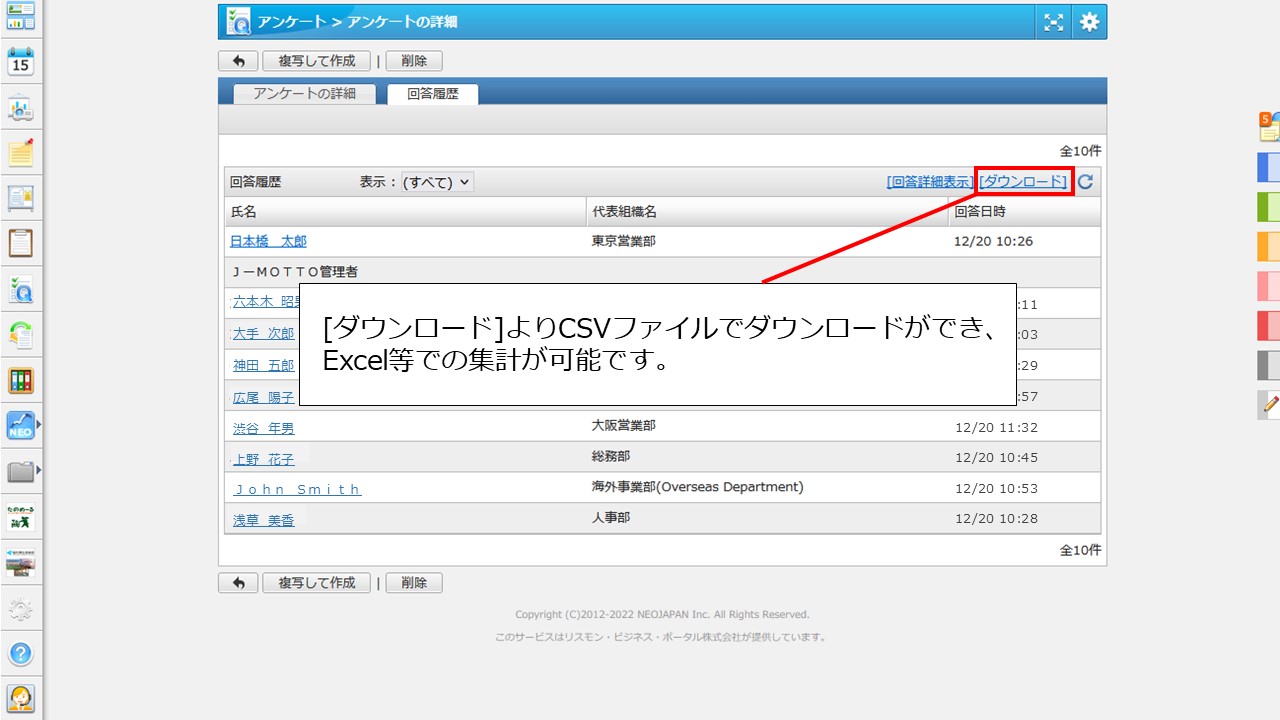Click the ダウンロード link
This screenshot has width=1280, height=720.
tap(1023, 182)
